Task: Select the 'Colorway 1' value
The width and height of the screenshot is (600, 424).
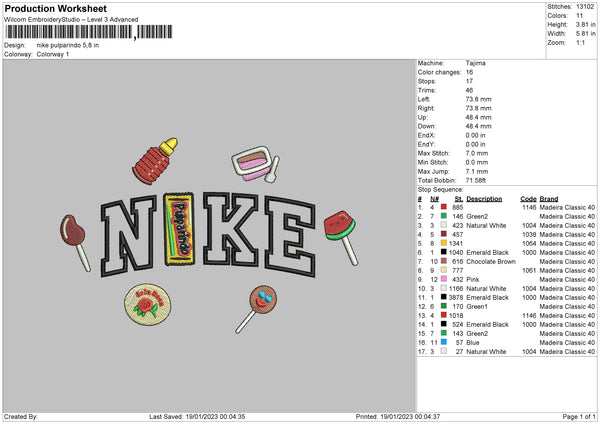Action: tap(53, 54)
